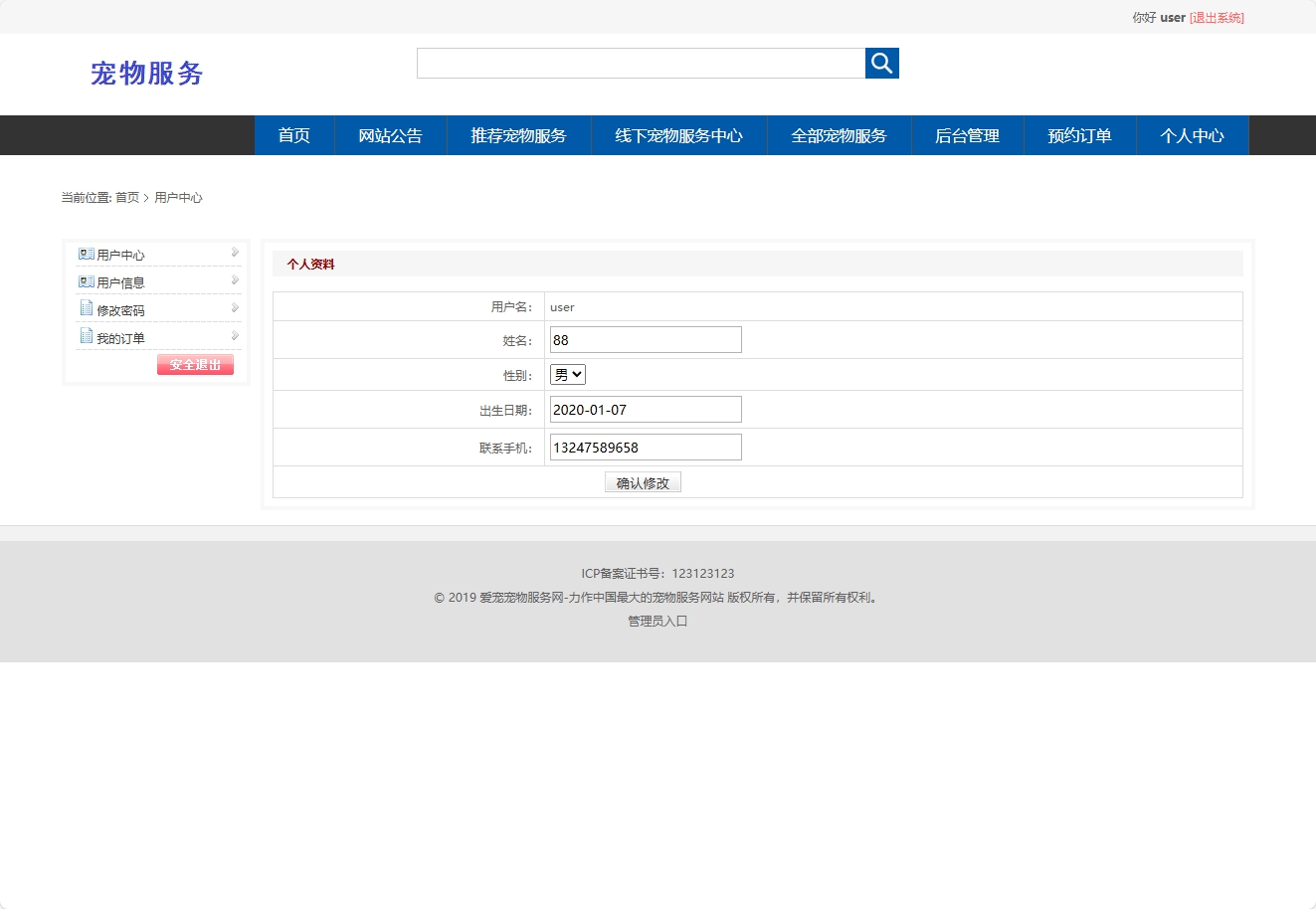The height and width of the screenshot is (909, 1316).
Task: Click the 确认修改 button
Action: pos(643,482)
